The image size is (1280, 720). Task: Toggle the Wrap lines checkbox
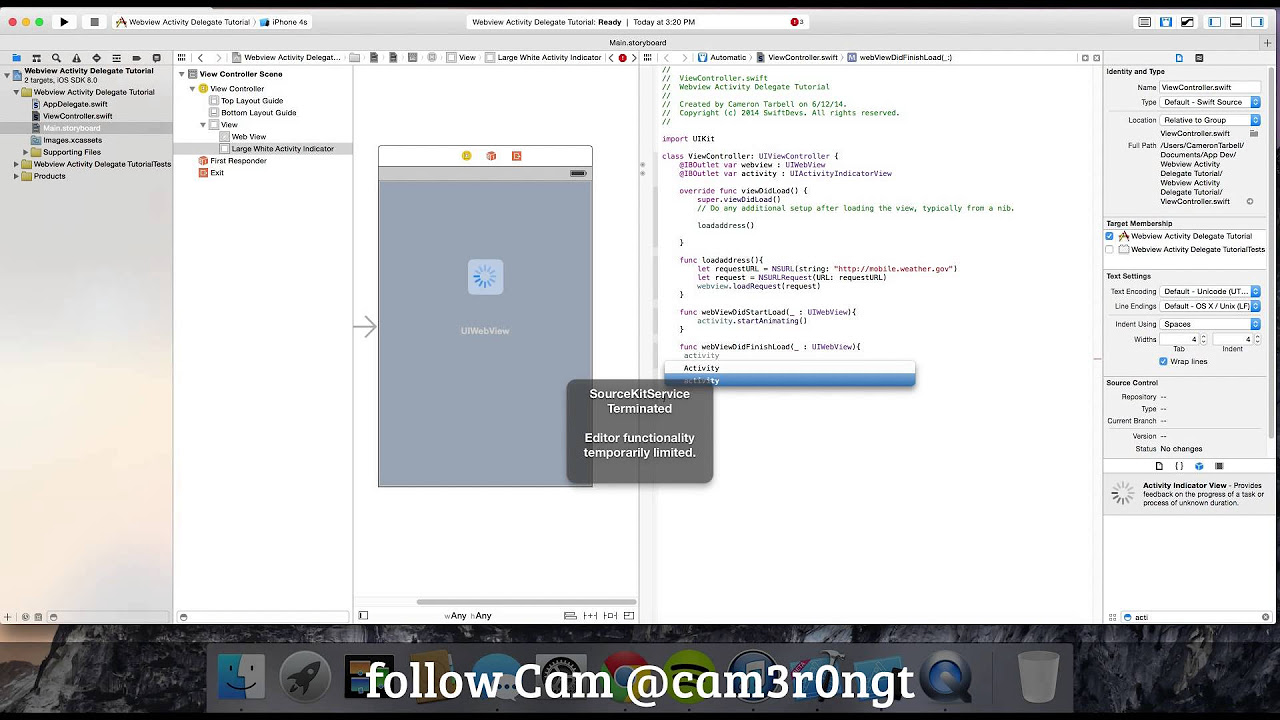coord(1163,361)
